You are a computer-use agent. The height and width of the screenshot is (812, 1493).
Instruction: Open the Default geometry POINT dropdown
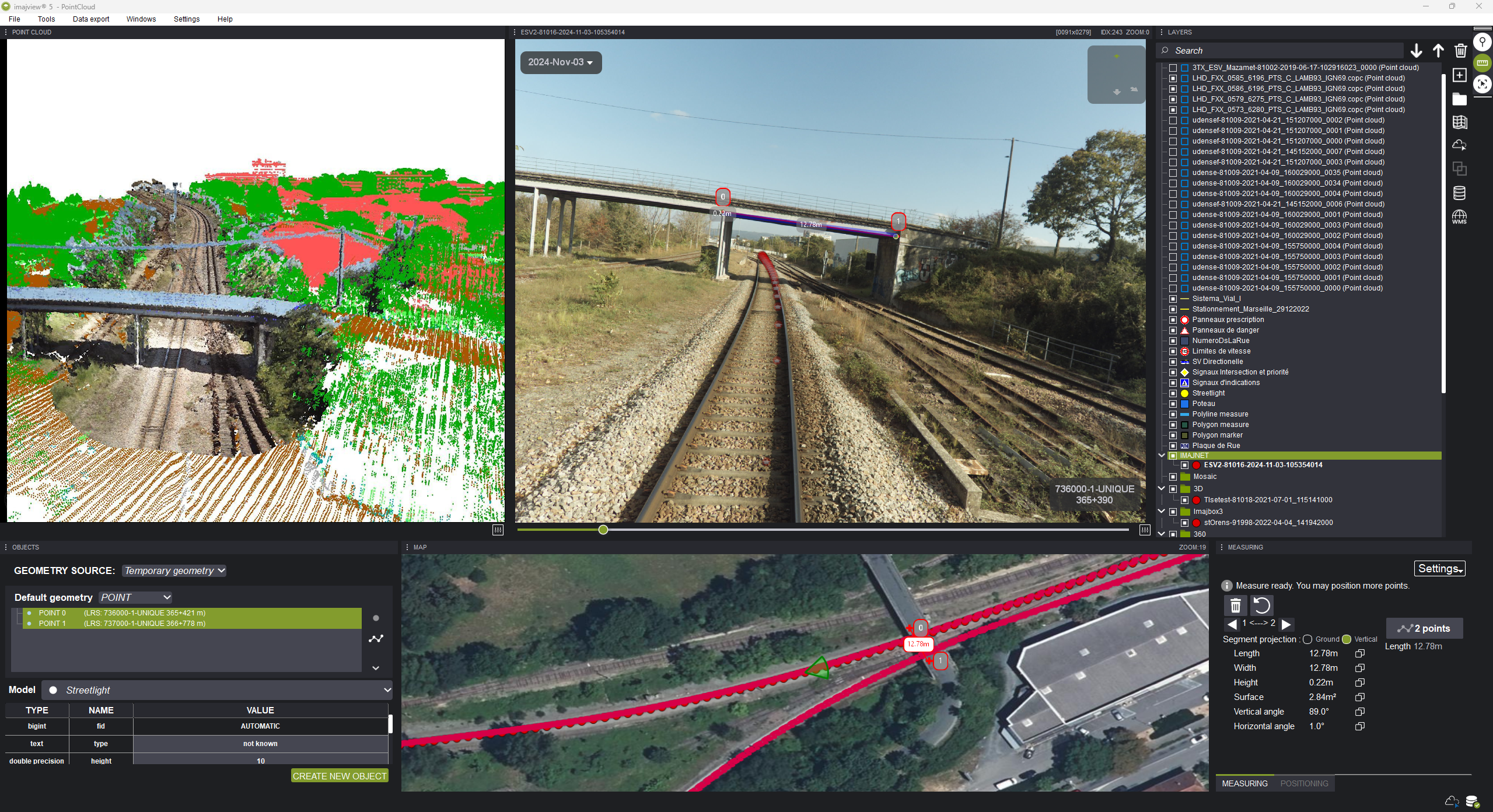coord(135,597)
